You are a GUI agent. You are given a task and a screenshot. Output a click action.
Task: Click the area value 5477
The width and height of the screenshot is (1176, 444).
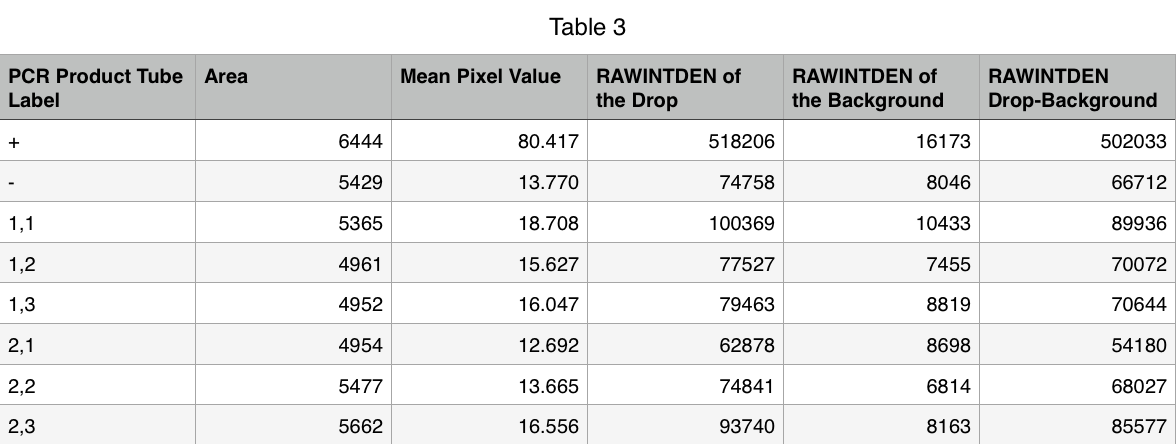(360, 386)
